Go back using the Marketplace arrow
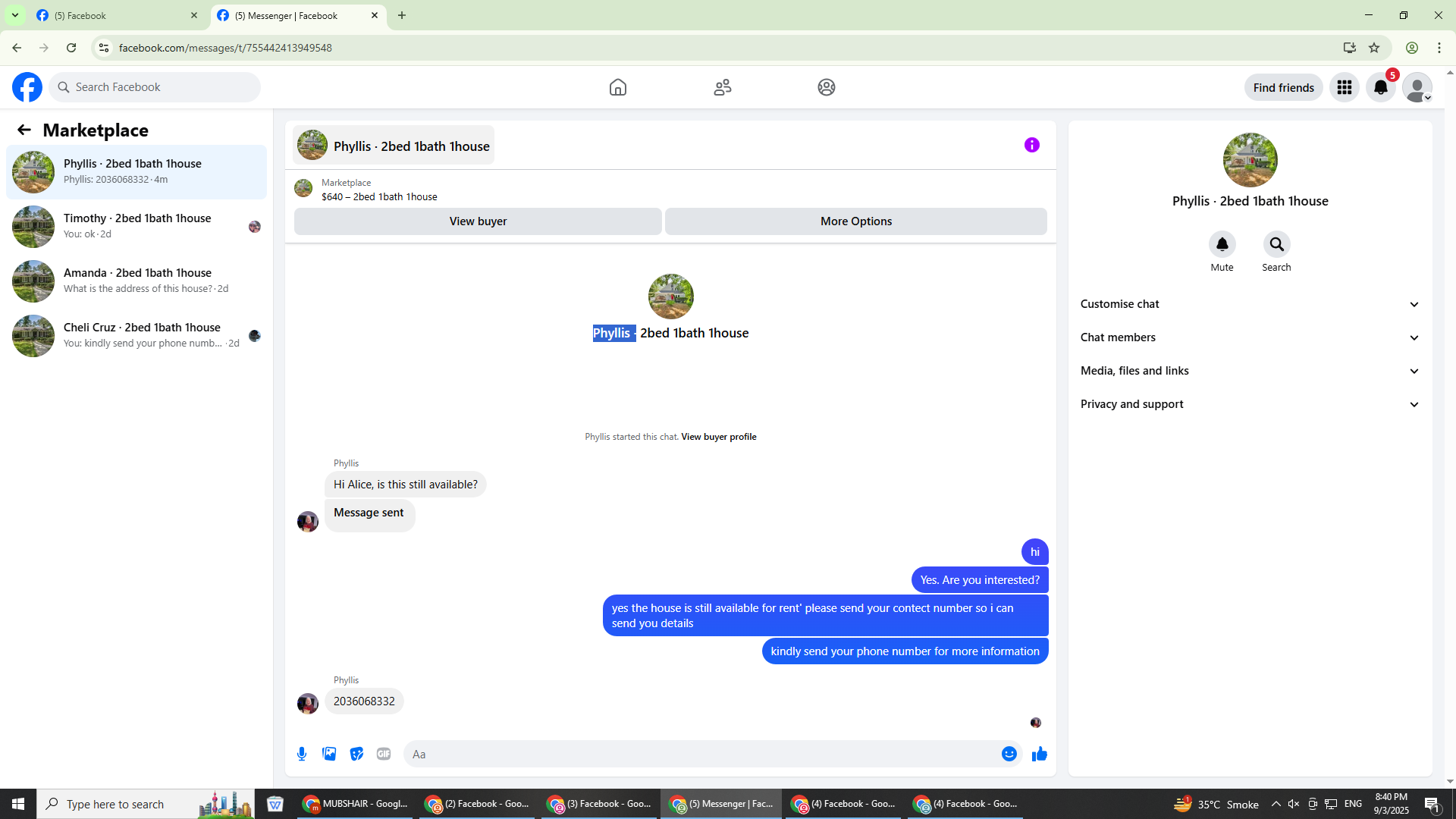 coord(24,130)
